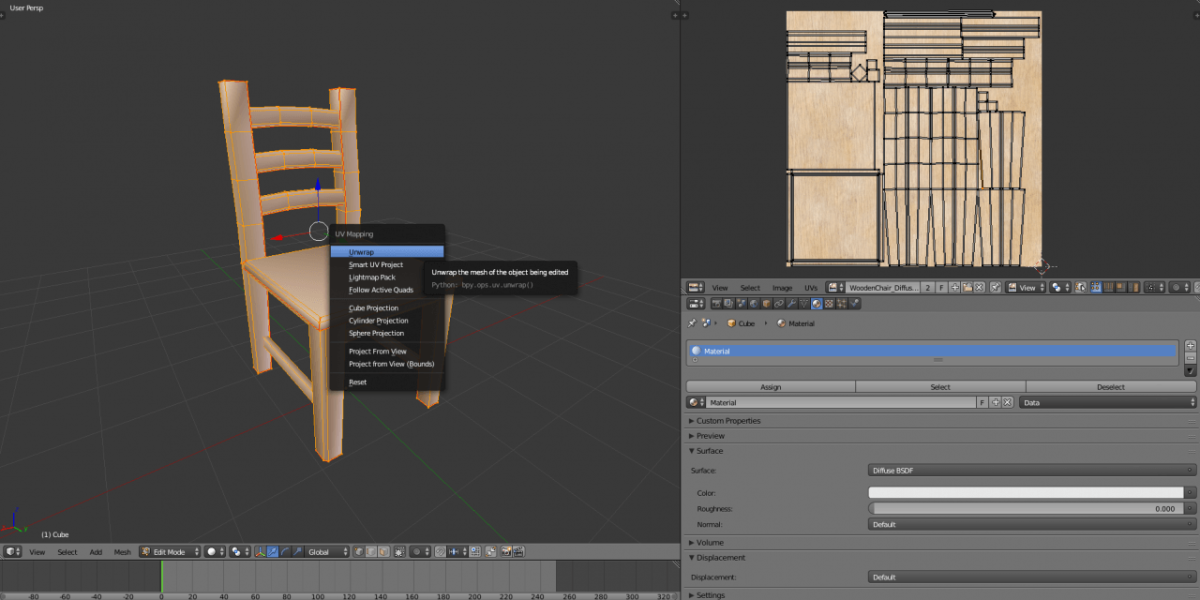Unlink the WoodenChair image with X
This screenshot has height=600, width=1200.
coord(980,287)
